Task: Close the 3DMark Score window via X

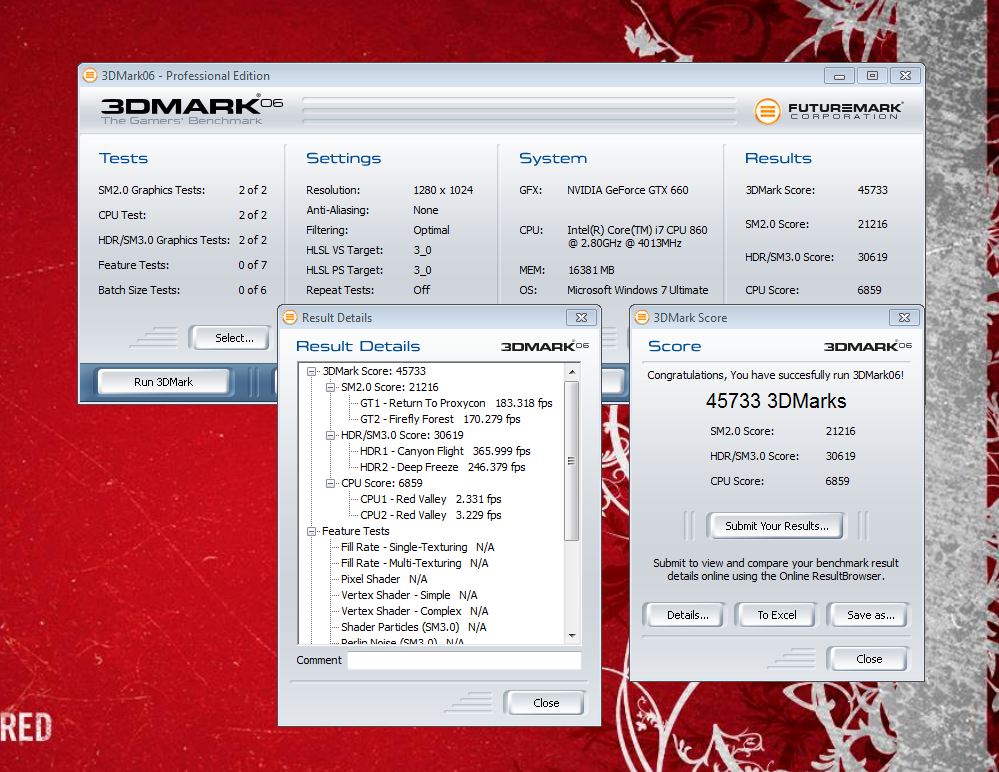Action: 904,317
